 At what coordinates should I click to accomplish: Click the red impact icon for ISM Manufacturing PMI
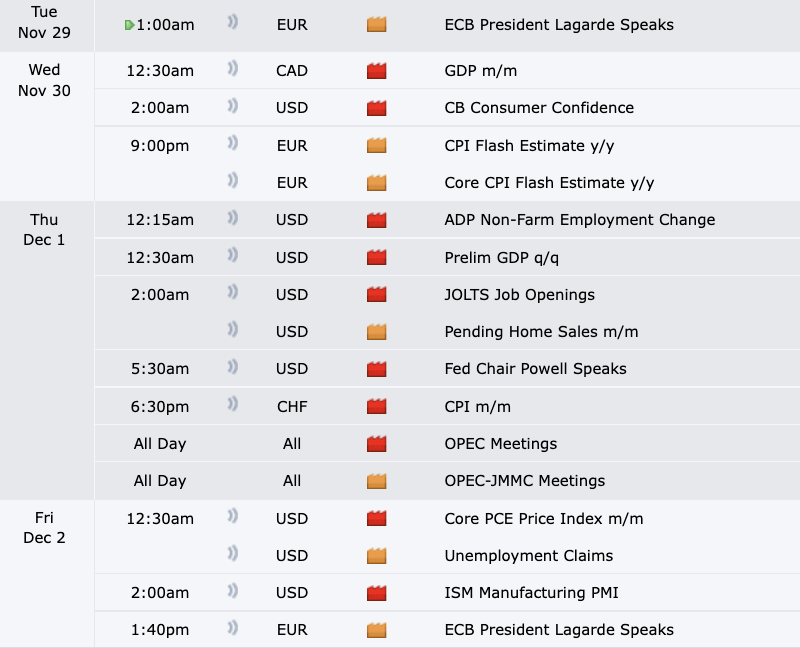(377, 593)
